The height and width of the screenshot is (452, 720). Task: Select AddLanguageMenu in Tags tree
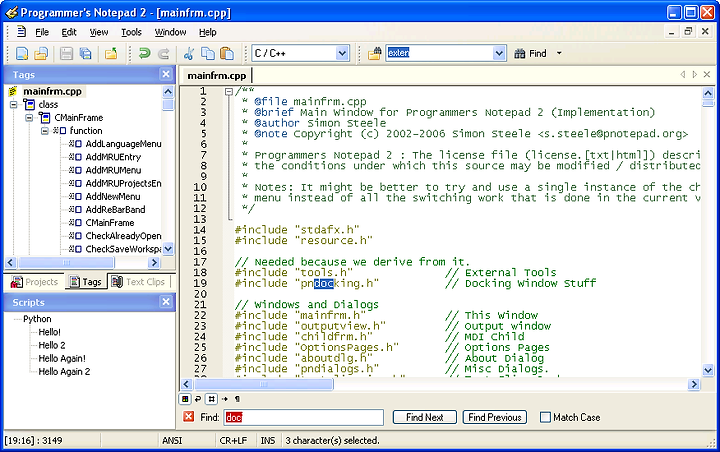[123, 144]
